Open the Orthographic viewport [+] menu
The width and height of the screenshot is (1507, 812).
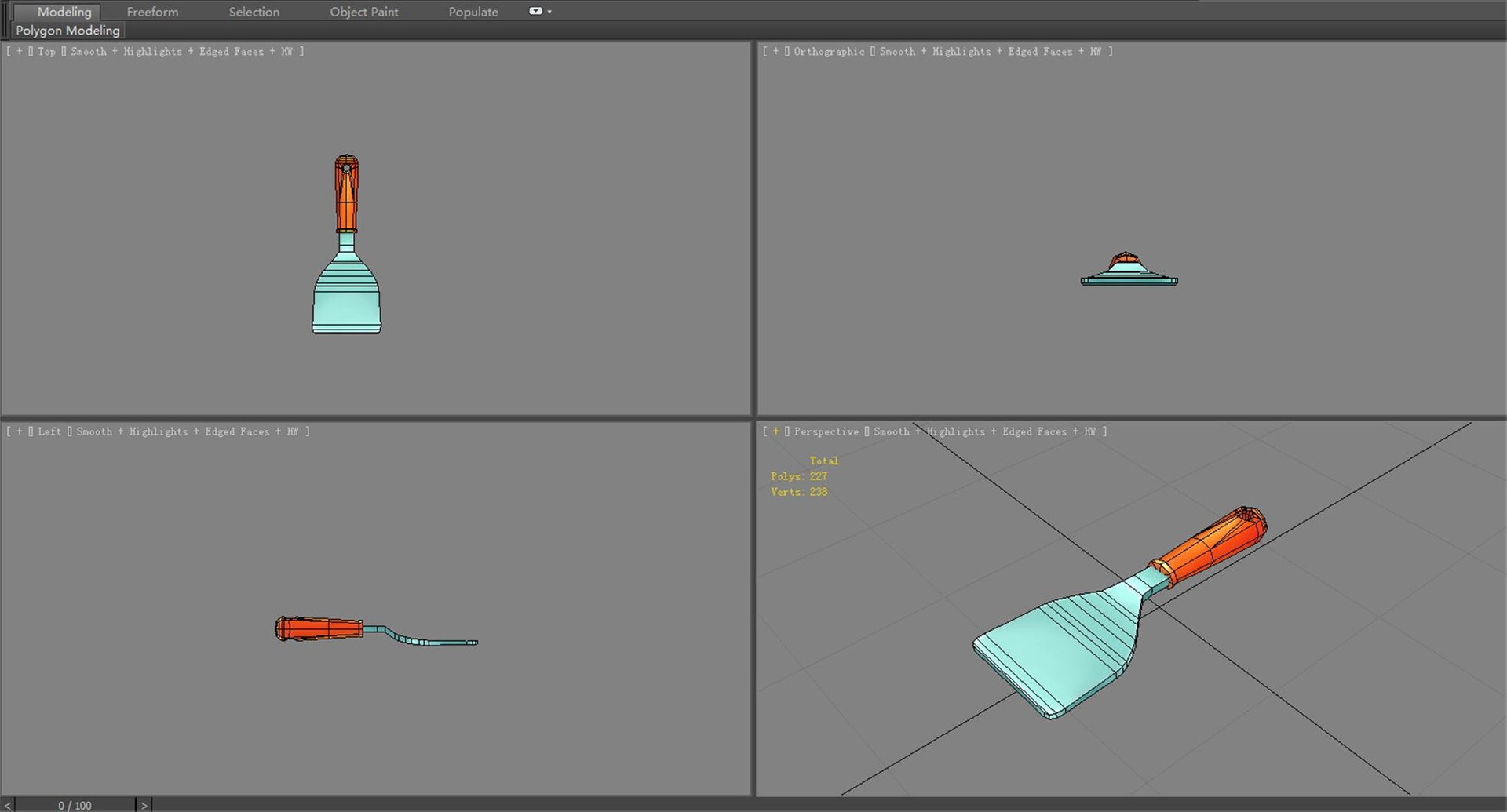[776, 52]
